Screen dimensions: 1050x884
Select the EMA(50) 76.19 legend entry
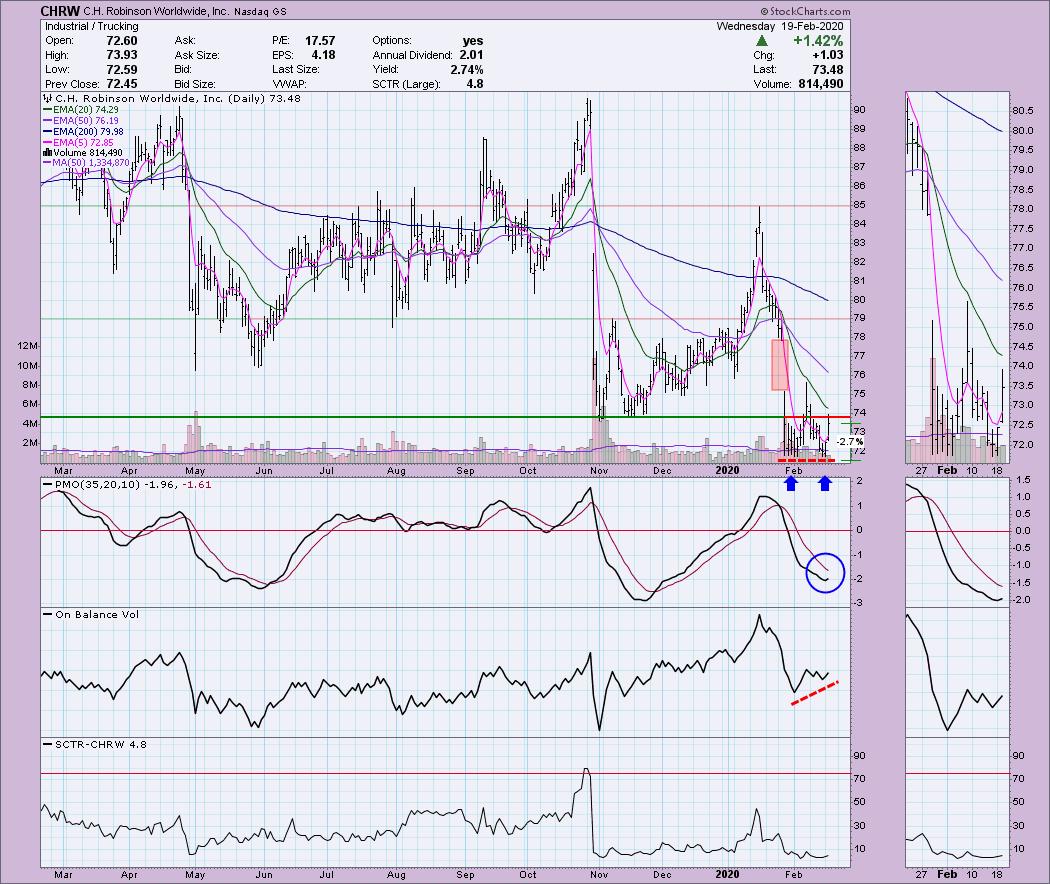[x=80, y=121]
